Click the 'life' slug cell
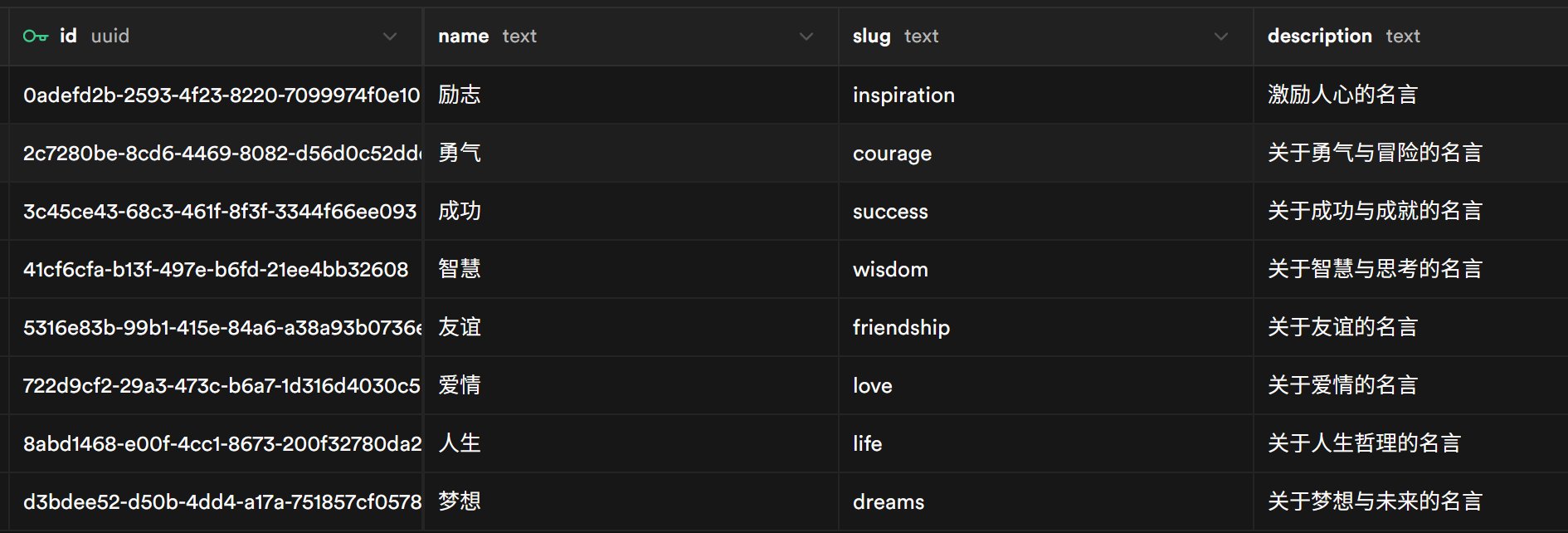 [x=867, y=444]
